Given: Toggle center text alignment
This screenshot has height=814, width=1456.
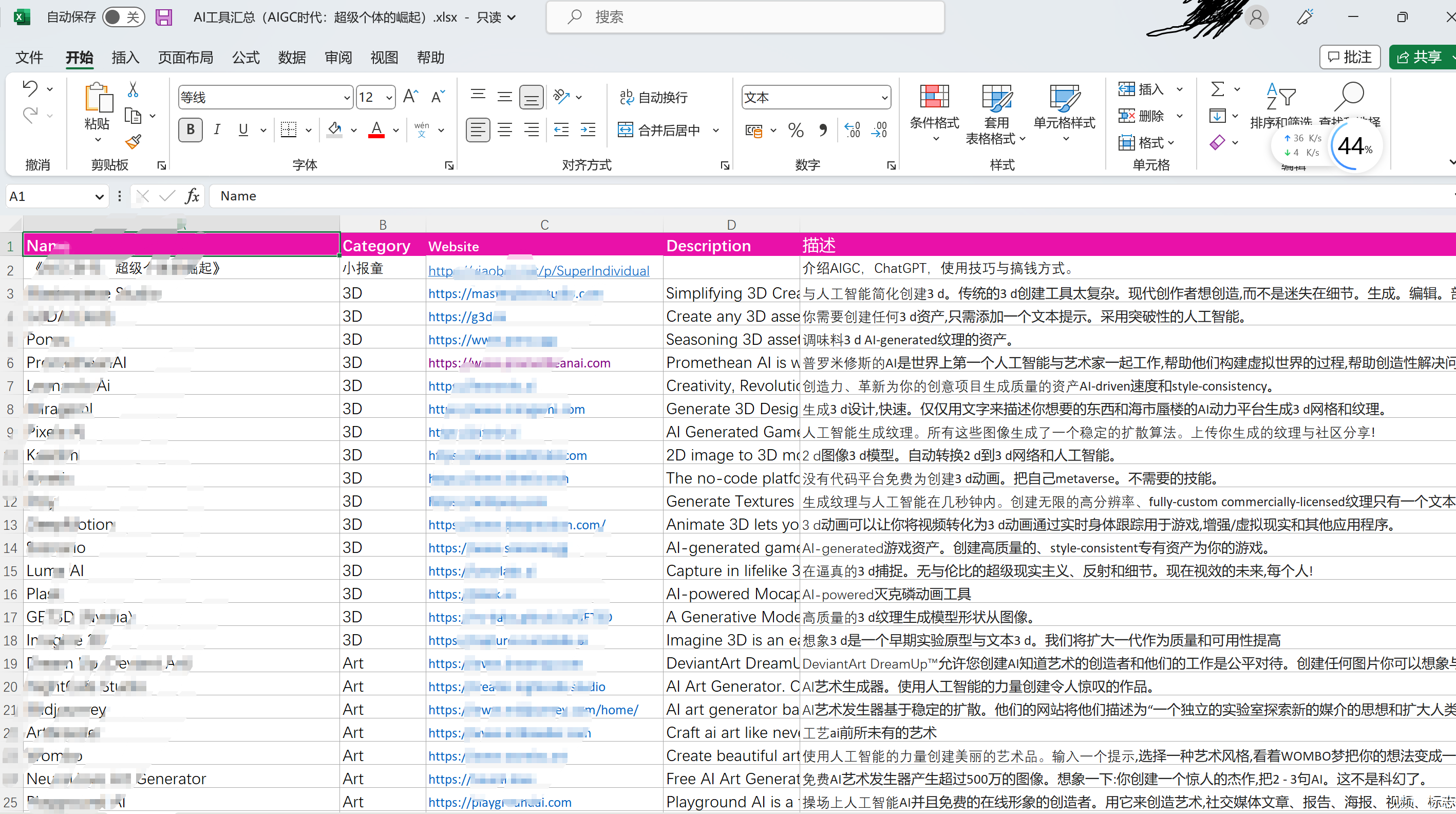Looking at the screenshot, I should pyautogui.click(x=504, y=130).
